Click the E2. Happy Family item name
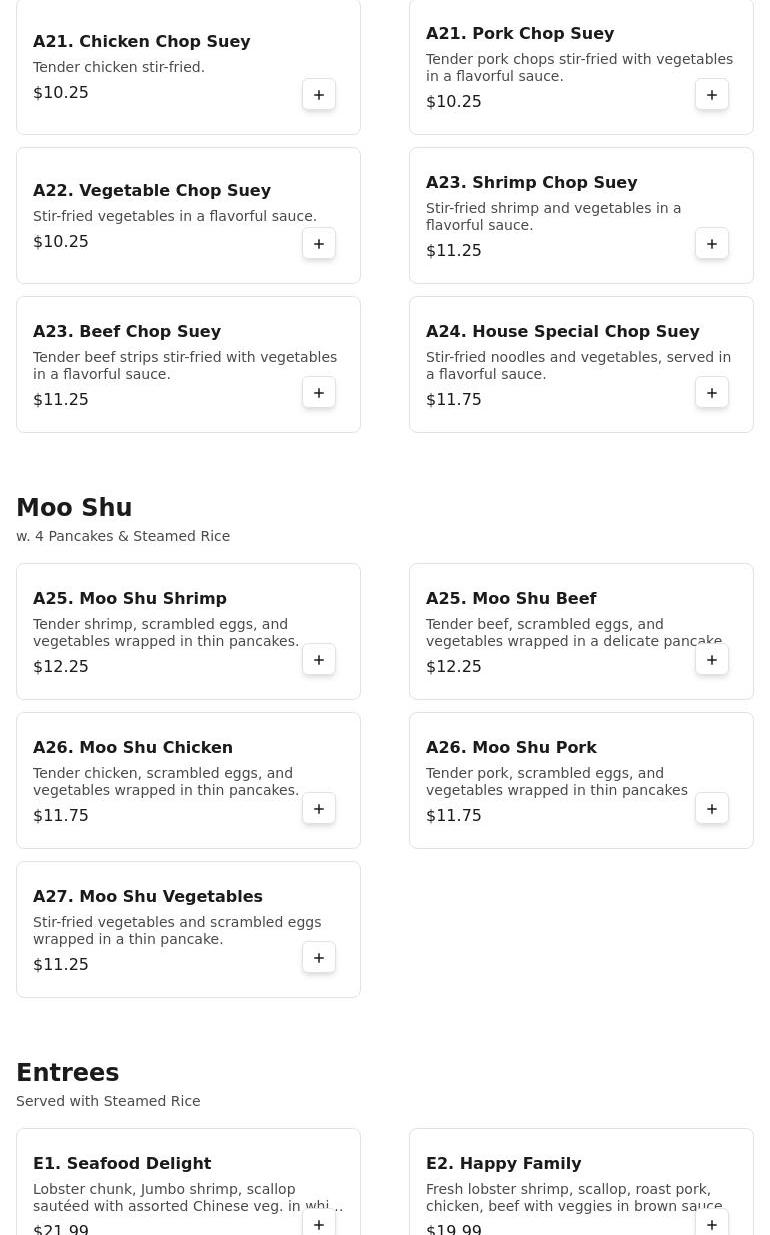Viewport: 770px width, 1235px height. (503, 1163)
